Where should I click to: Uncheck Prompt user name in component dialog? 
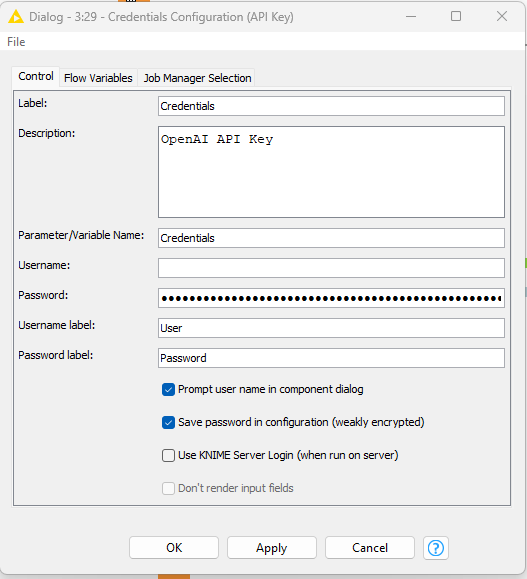pos(168,390)
